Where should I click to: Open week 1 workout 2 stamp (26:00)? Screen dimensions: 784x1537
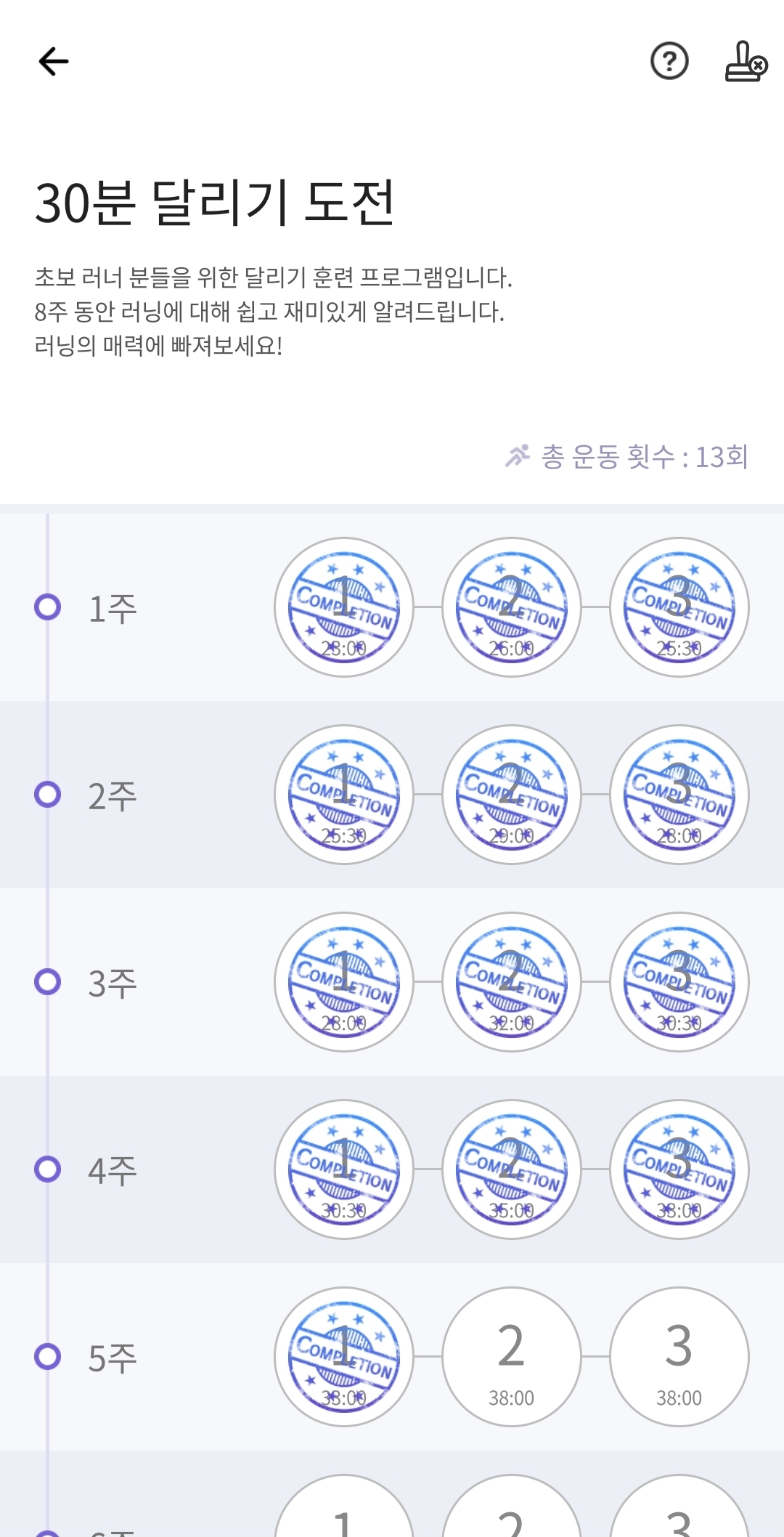pyautogui.click(x=511, y=607)
